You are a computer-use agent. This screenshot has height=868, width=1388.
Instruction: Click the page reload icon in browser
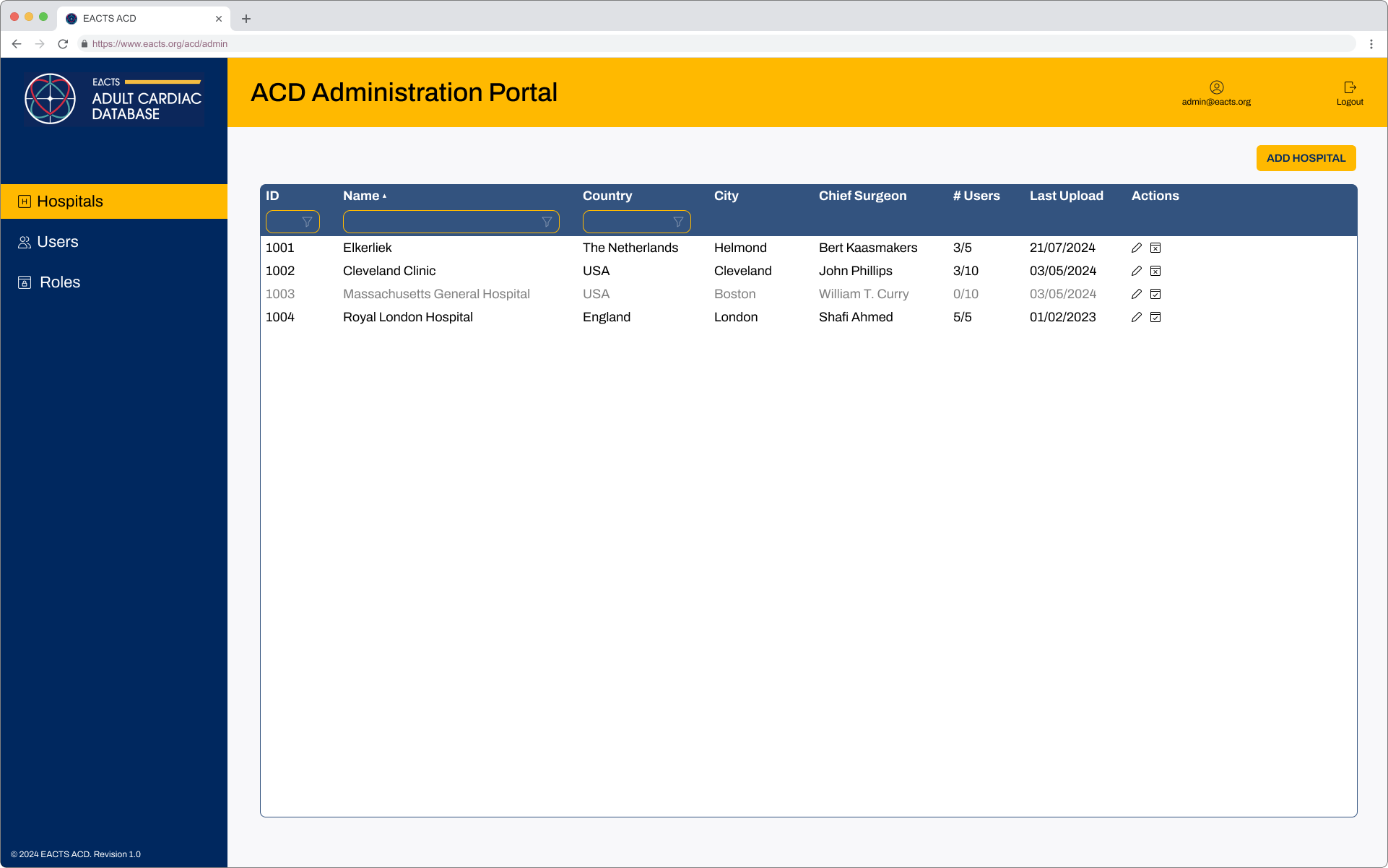click(63, 43)
